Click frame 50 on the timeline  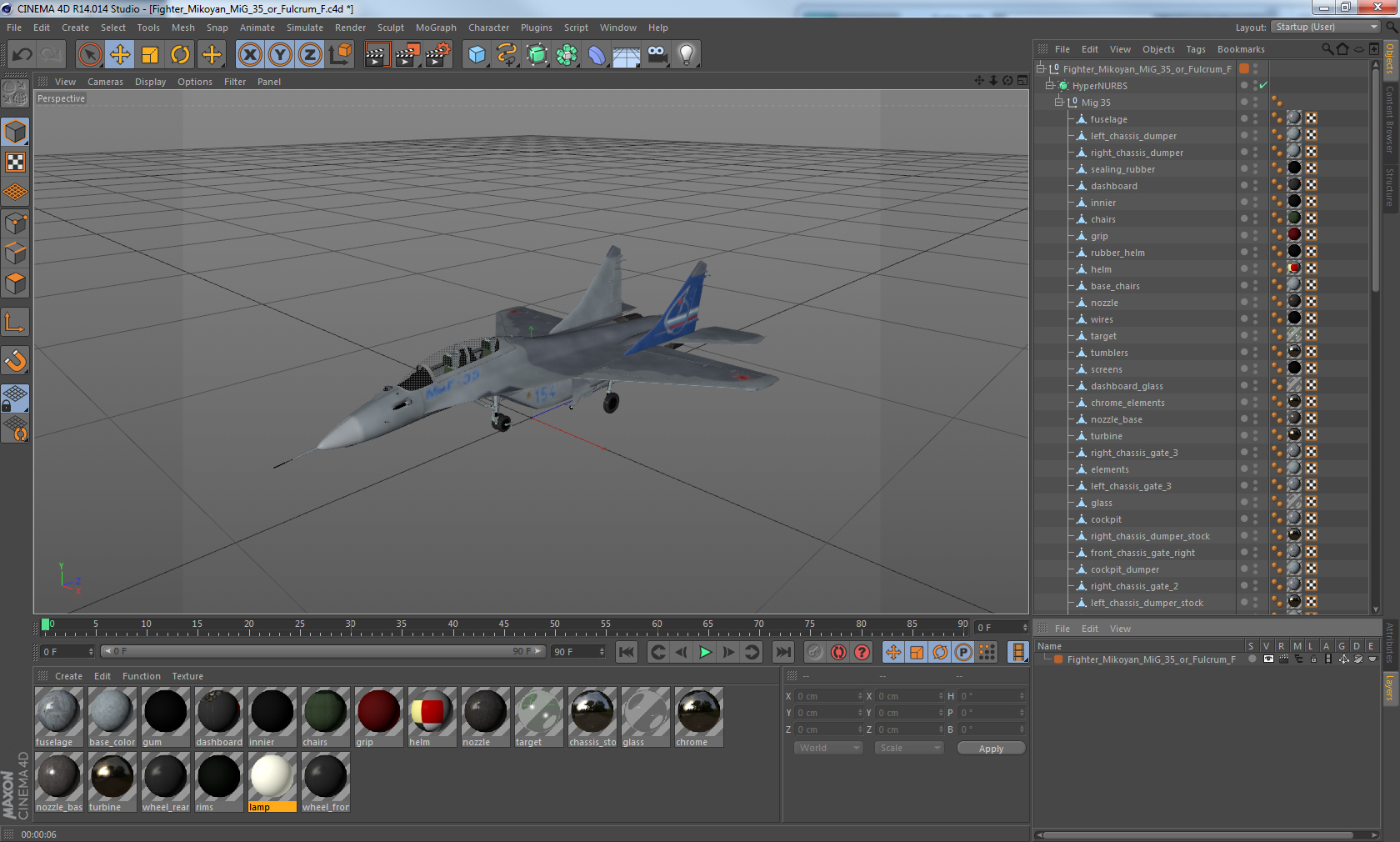555,624
